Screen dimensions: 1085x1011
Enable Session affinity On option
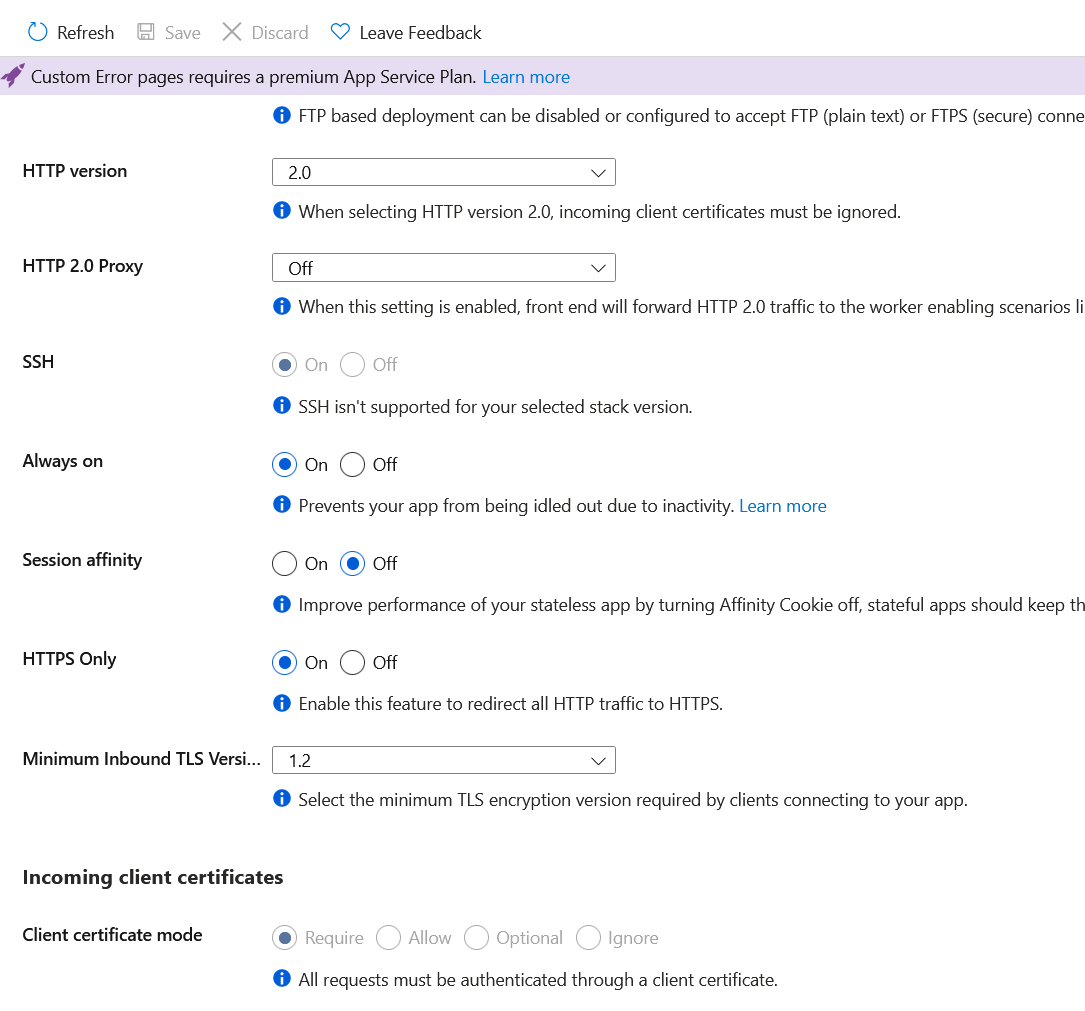click(x=284, y=564)
